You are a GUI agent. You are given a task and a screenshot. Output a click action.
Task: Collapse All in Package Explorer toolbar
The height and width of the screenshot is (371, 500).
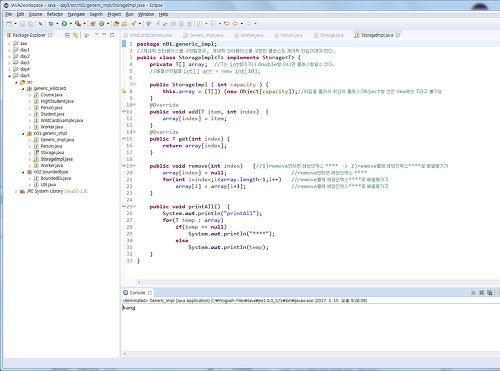click(x=67, y=35)
